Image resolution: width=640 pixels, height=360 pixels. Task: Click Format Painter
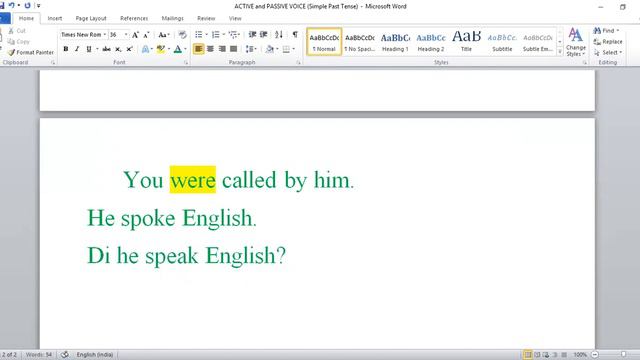31,52
